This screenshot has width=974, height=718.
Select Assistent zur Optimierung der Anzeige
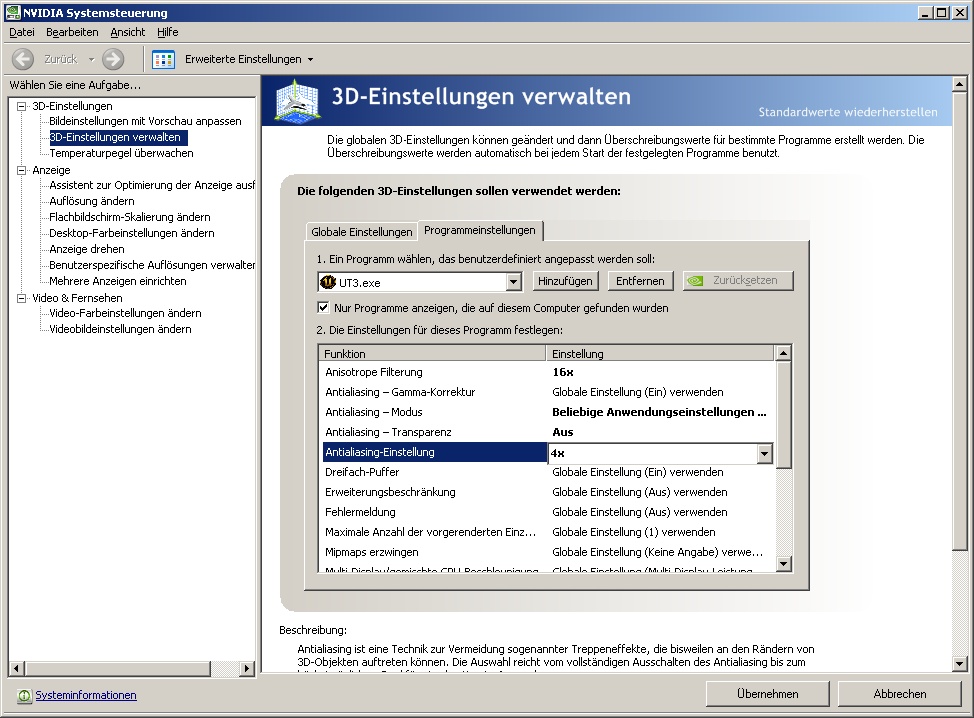(x=152, y=185)
